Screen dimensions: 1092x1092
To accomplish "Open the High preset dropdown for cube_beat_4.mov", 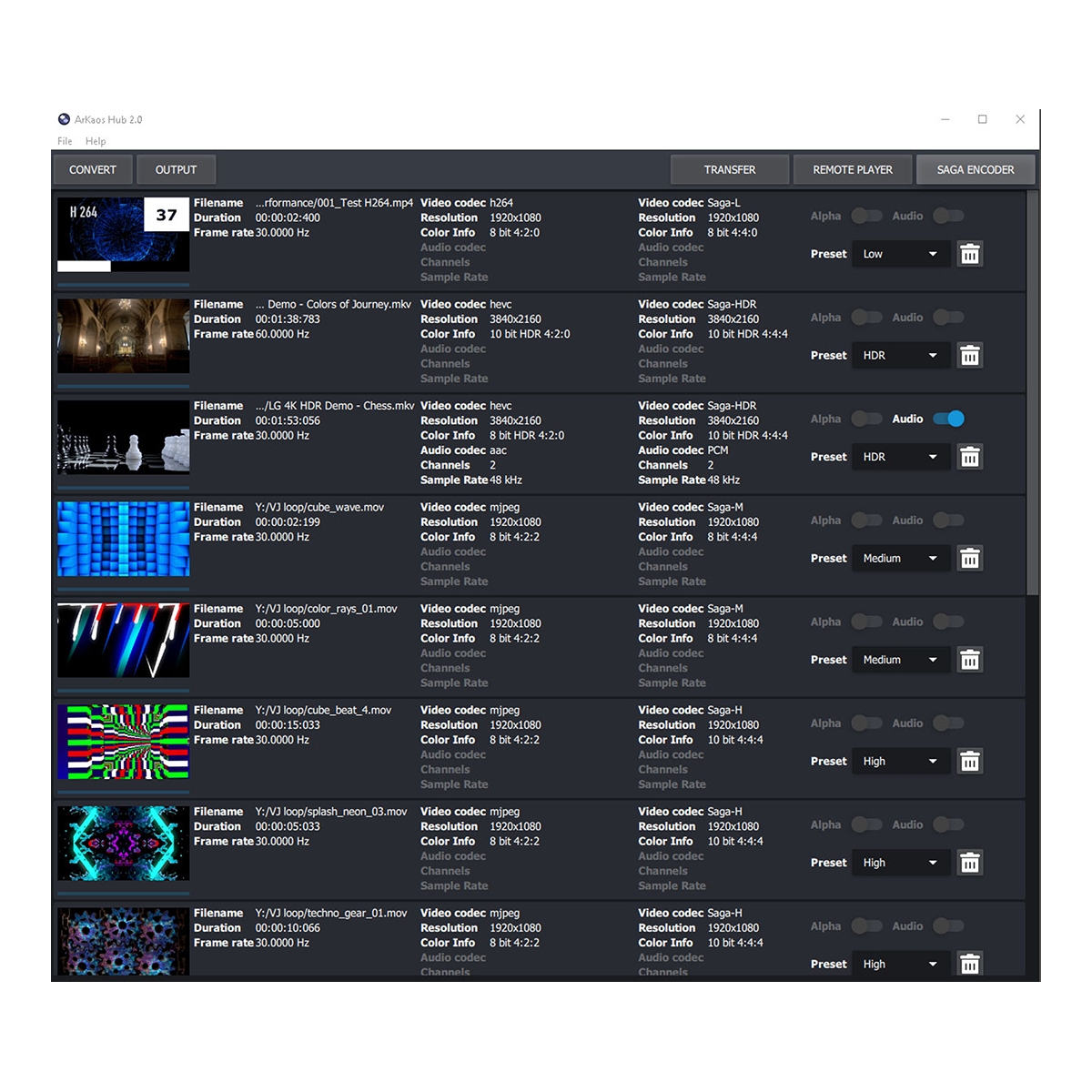I will tap(899, 761).
